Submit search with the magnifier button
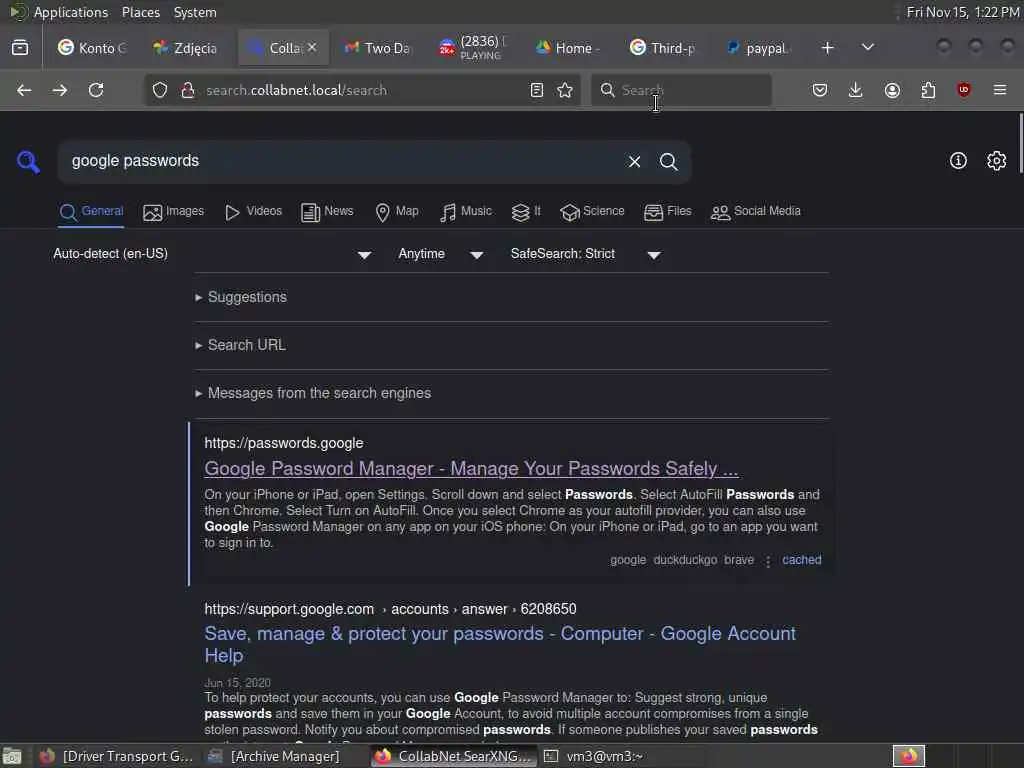 coord(668,161)
